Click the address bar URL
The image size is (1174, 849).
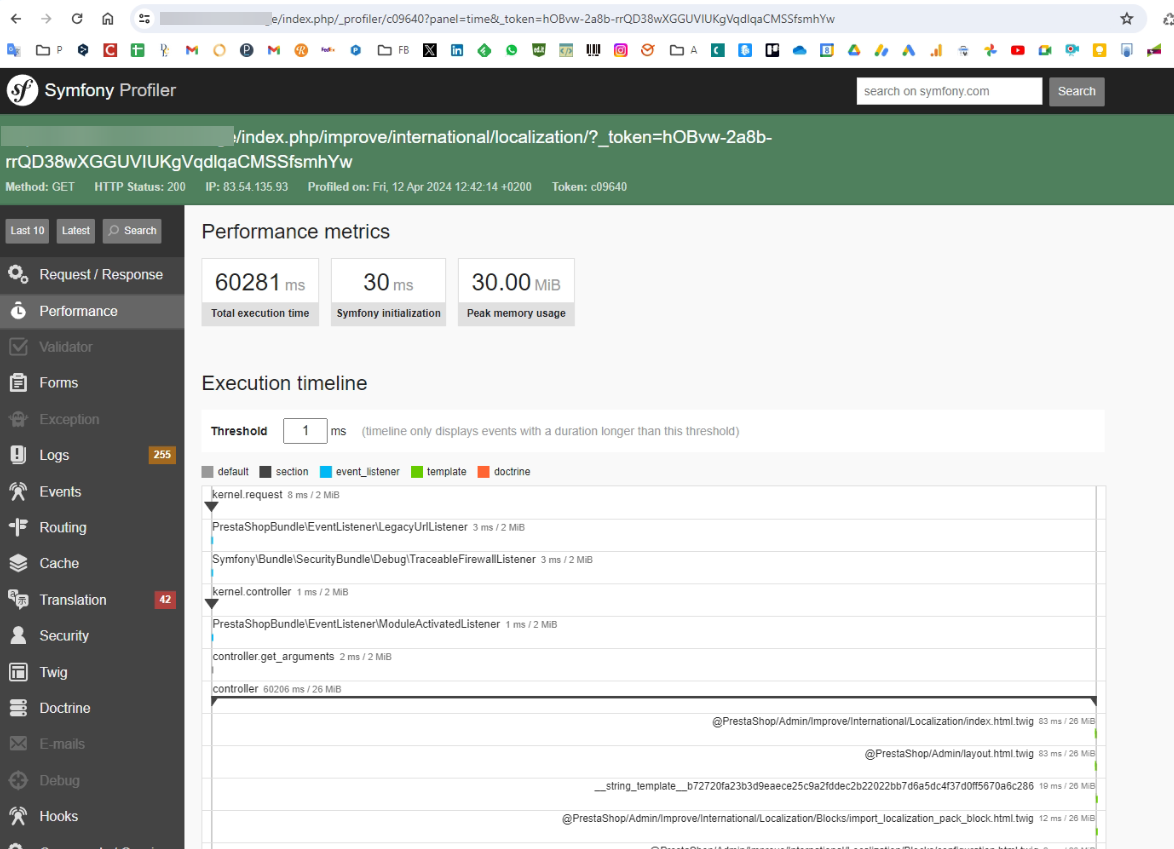pos(497,19)
